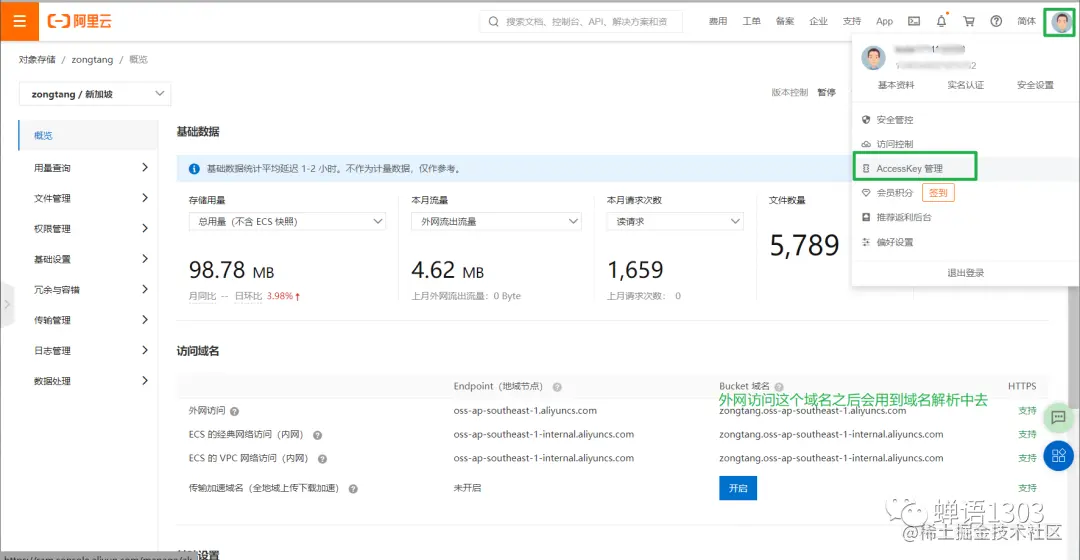The height and width of the screenshot is (560, 1080).
Task: Open the 总用量 (不含 ECS 快照) dropdown
Action: 287,221
